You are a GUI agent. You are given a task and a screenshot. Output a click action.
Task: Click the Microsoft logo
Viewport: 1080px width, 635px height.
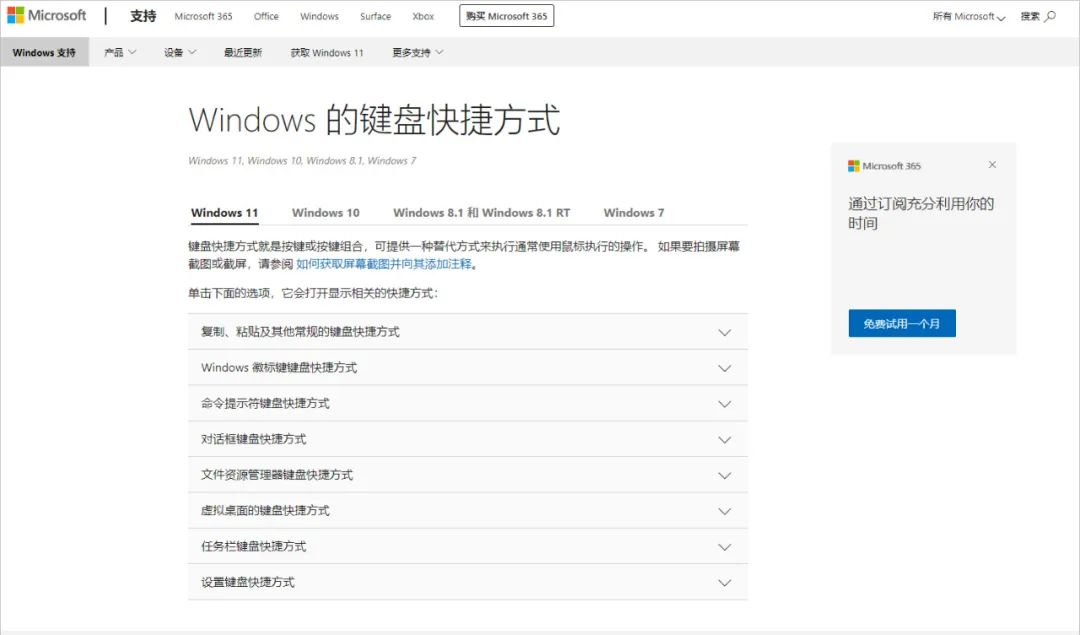(x=47, y=15)
